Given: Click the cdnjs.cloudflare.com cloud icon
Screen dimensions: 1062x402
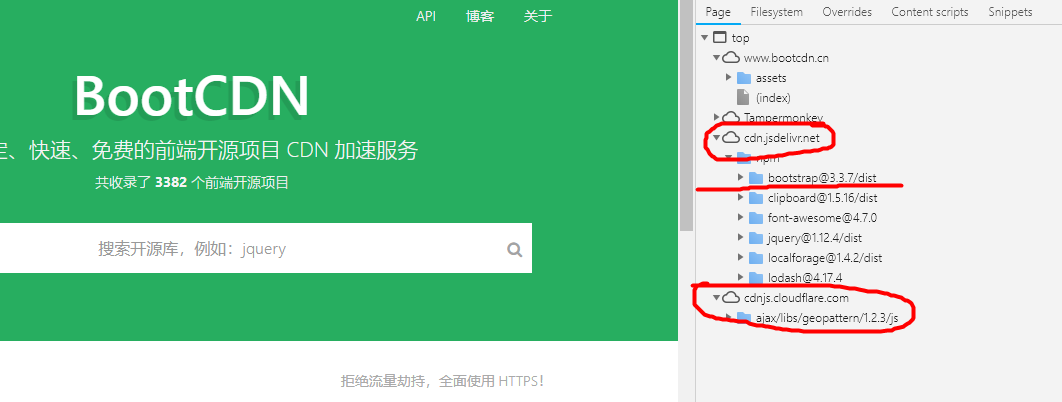Looking at the screenshot, I should click(731, 297).
